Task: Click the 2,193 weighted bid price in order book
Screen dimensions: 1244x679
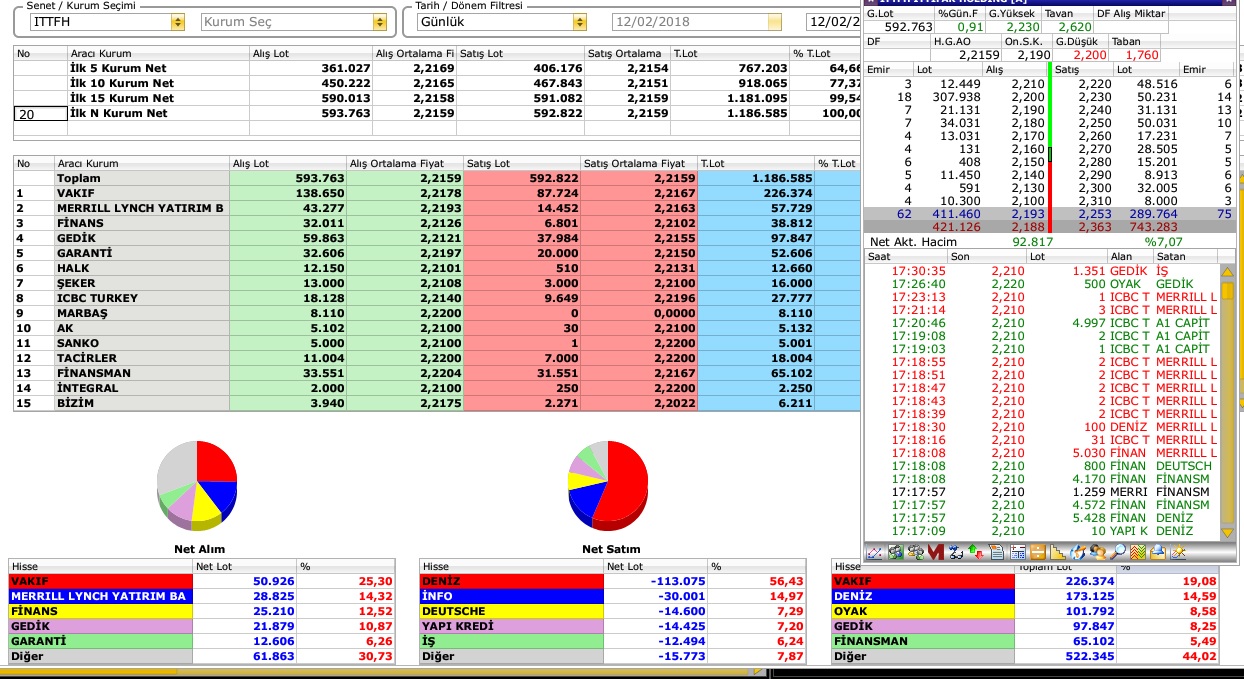Action: click(1028, 214)
